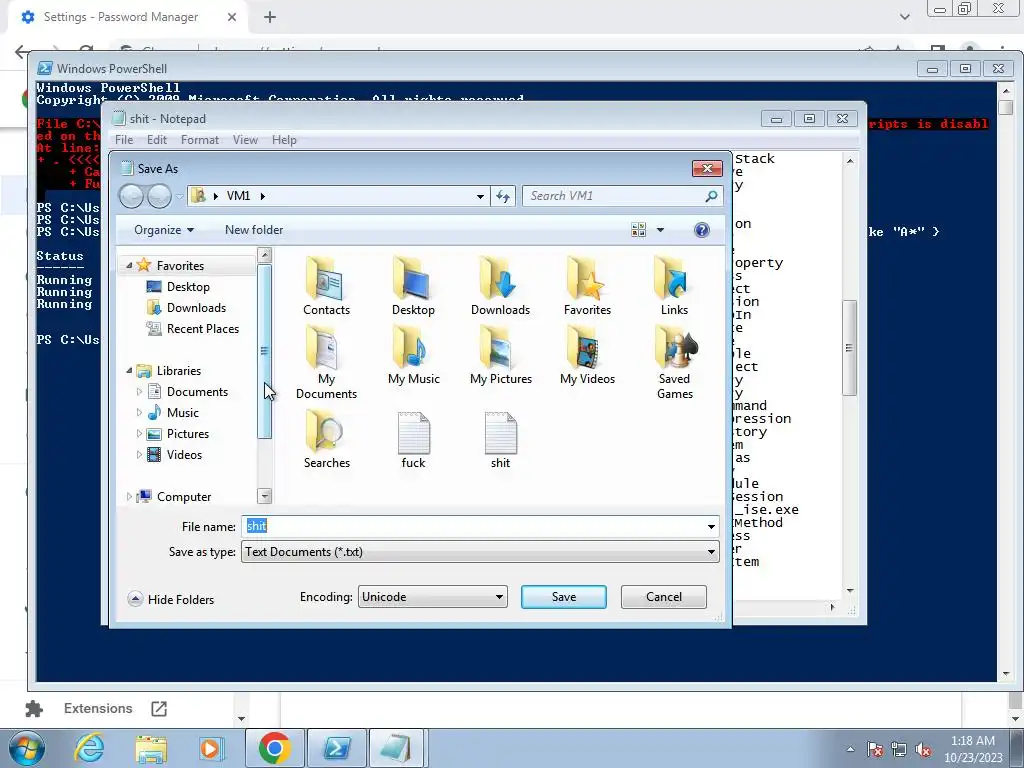
Task: Open the Start menu
Action: [26, 748]
